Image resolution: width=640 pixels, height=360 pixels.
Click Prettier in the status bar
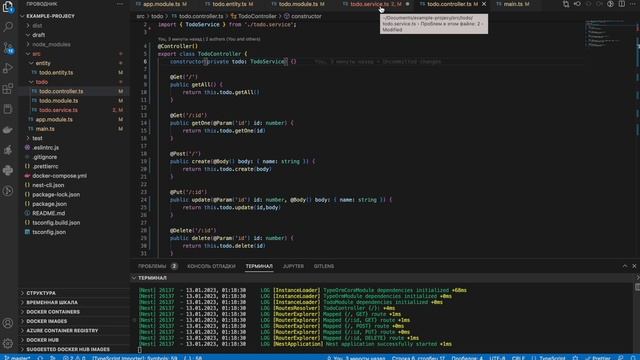[598, 358]
